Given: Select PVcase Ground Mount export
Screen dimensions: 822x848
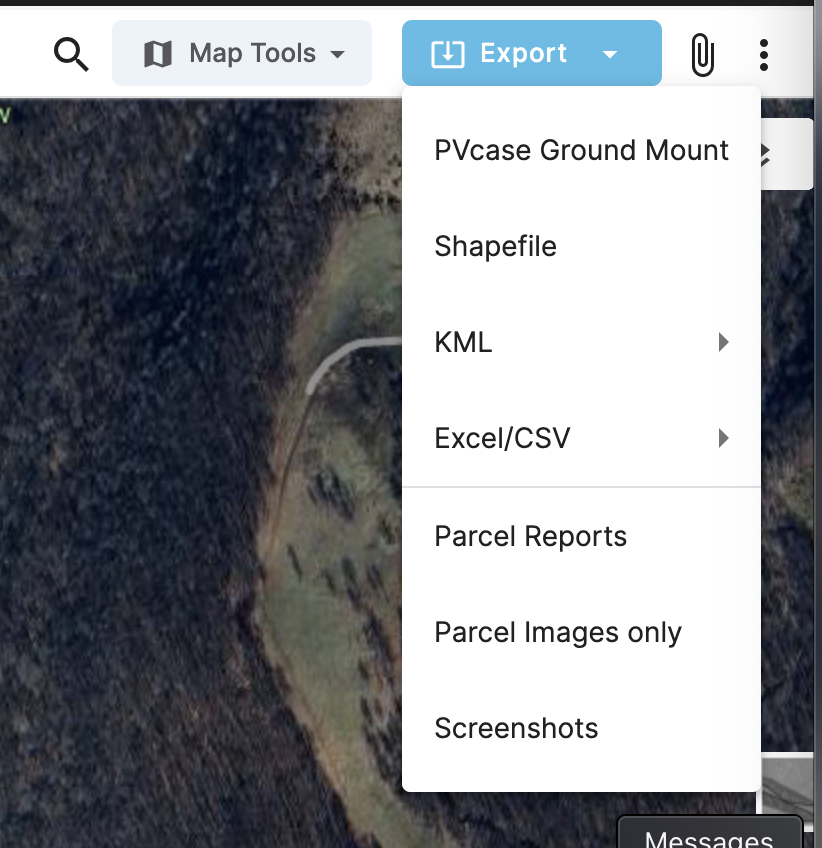Looking at the screenshot, I should point(581,150).
